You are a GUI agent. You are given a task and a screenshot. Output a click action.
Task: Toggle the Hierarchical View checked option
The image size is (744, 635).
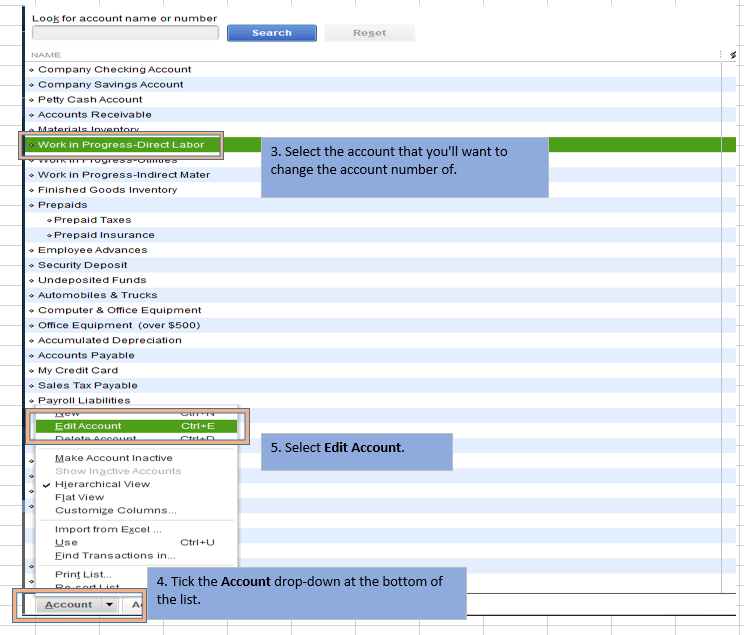[136, 484]
